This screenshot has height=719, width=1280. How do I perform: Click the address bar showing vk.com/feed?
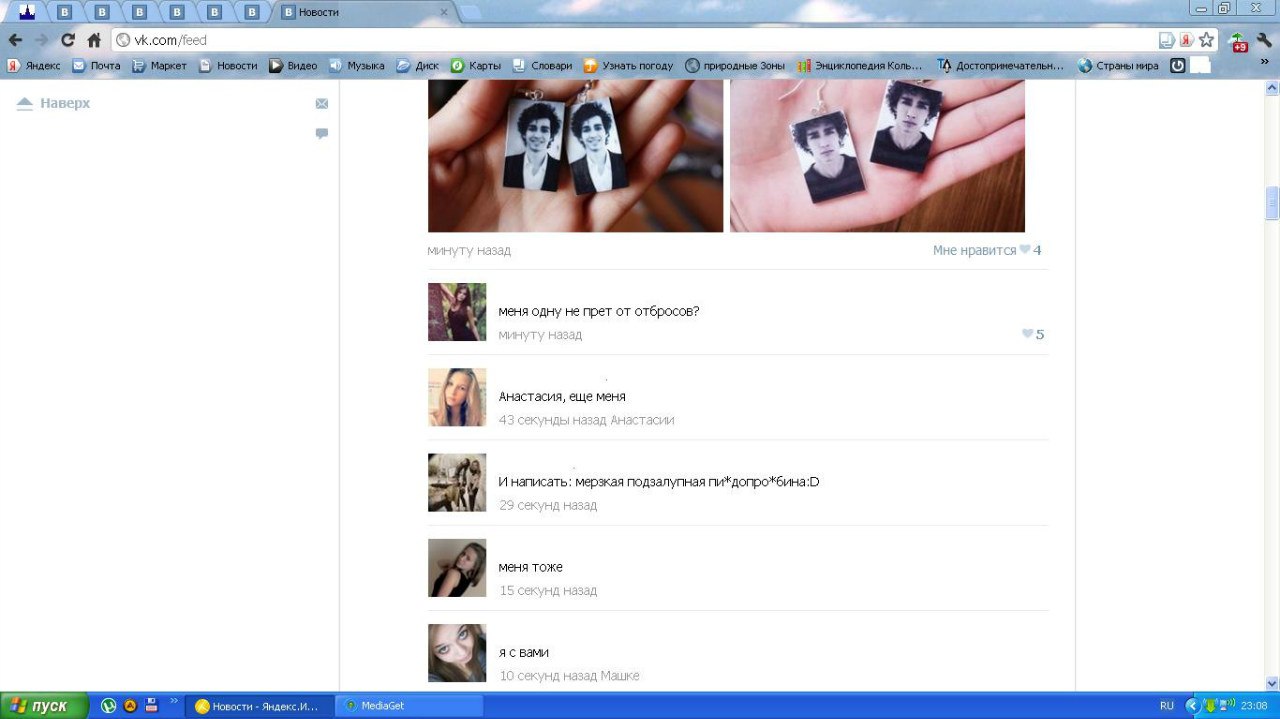point(640,40)
